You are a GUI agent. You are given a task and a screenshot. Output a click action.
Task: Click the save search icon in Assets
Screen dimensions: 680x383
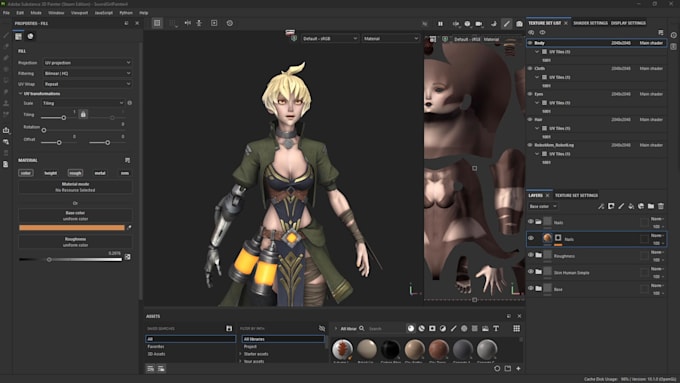coord(229,329)
